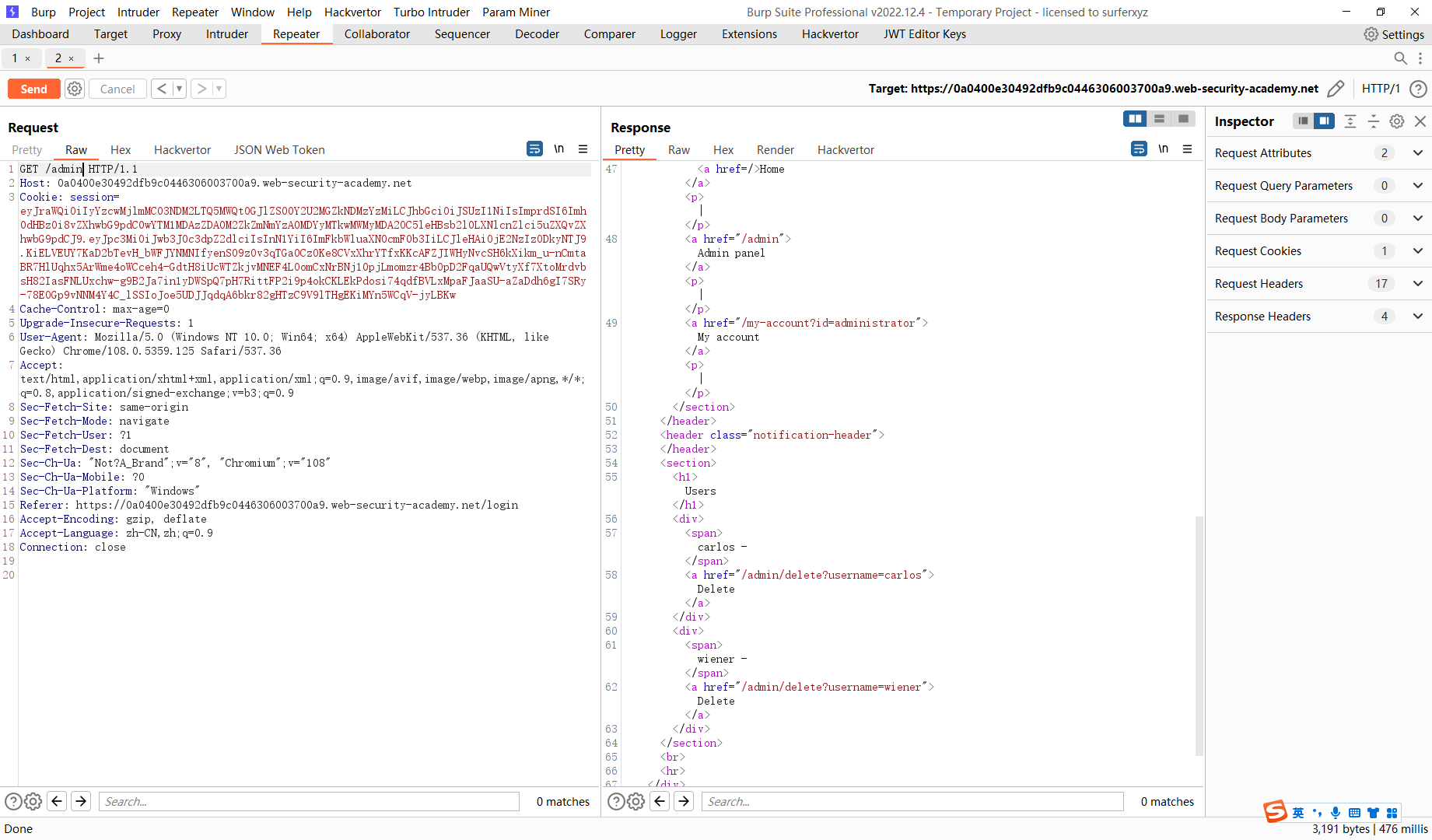Viewport: 1432px width, 840px height.
Task: Add a new Repeater tab
Action: pos(99,58)
